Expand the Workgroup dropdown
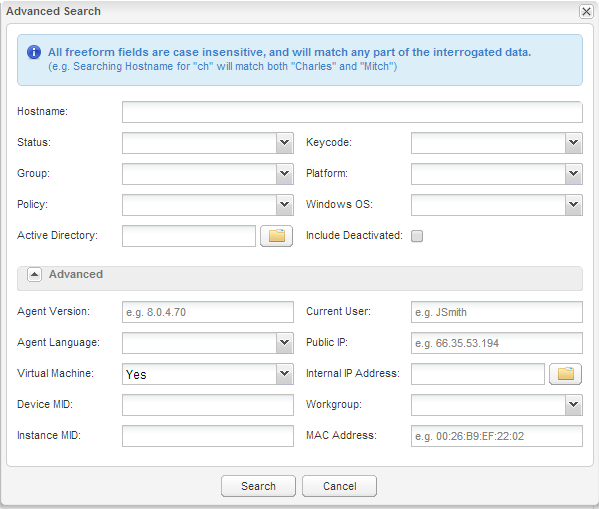The image size is (599, 509). (x=573, y=405)
